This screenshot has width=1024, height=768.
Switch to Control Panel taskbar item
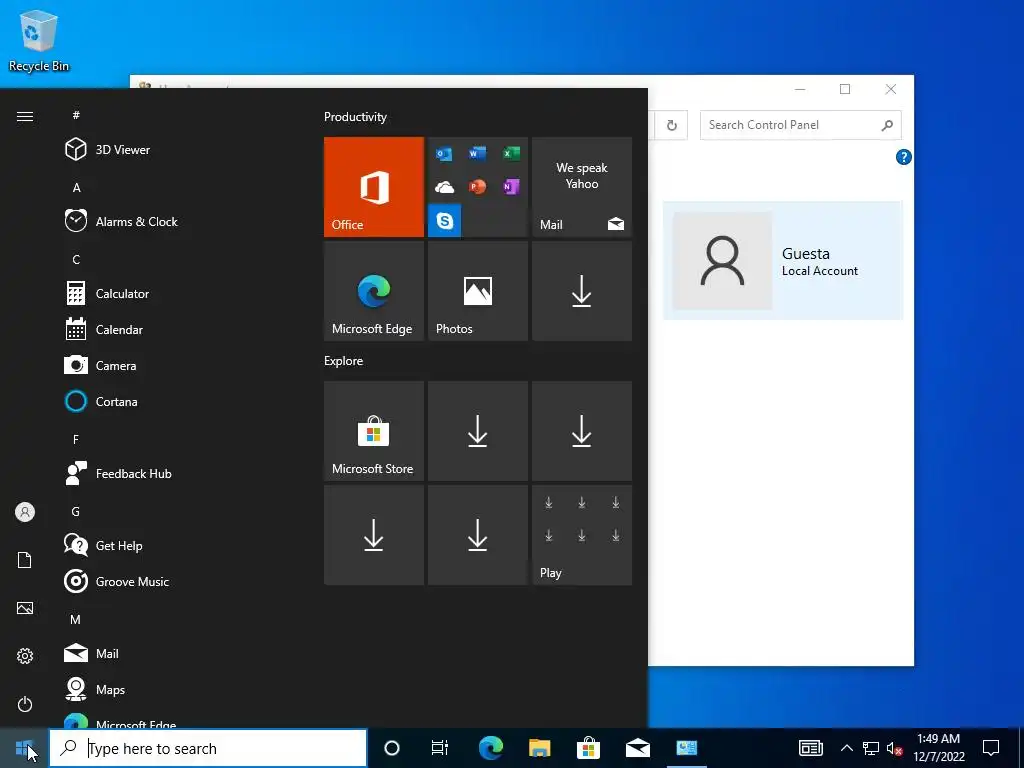pos(686,748)
